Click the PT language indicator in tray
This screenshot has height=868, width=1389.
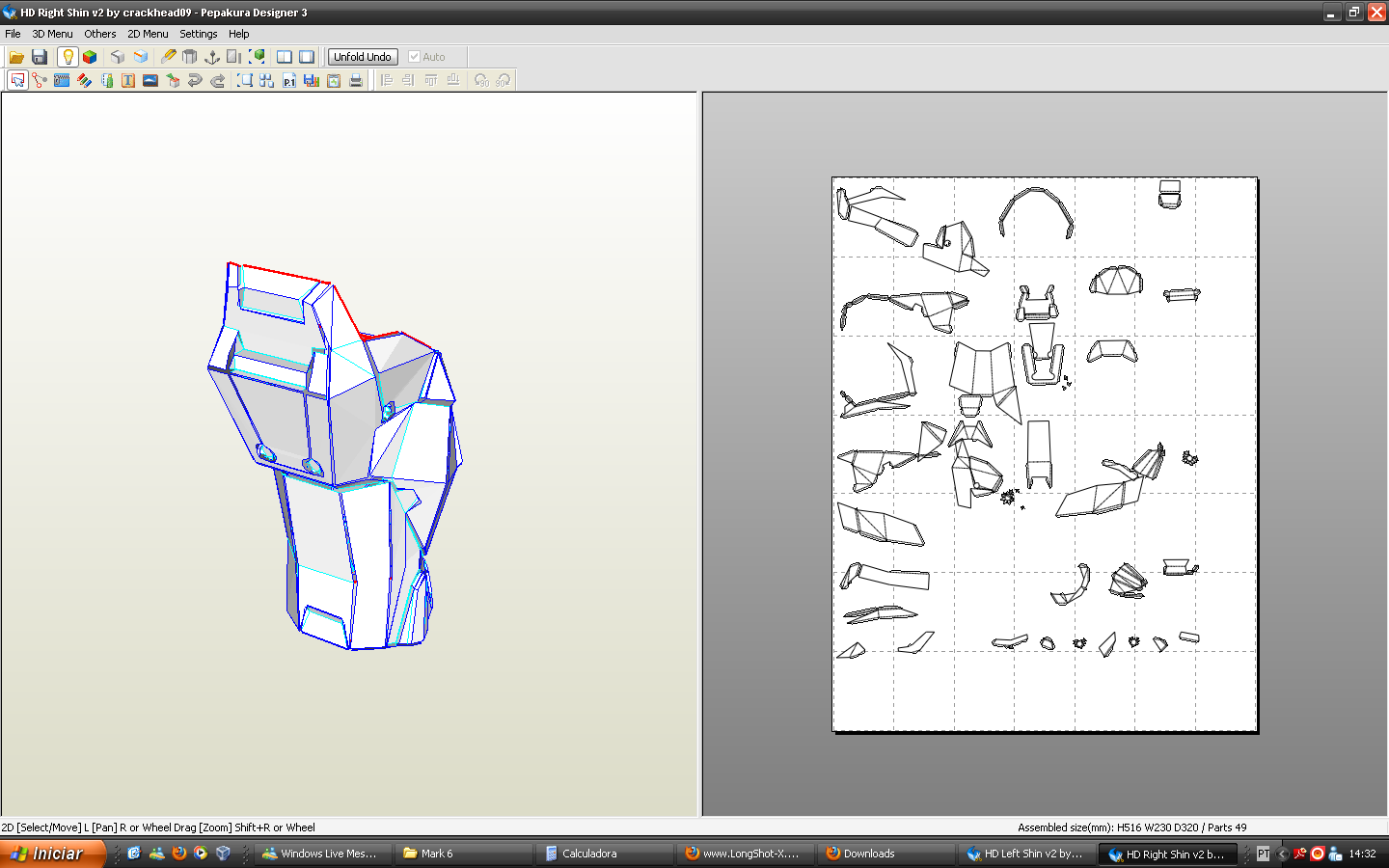1263,854
